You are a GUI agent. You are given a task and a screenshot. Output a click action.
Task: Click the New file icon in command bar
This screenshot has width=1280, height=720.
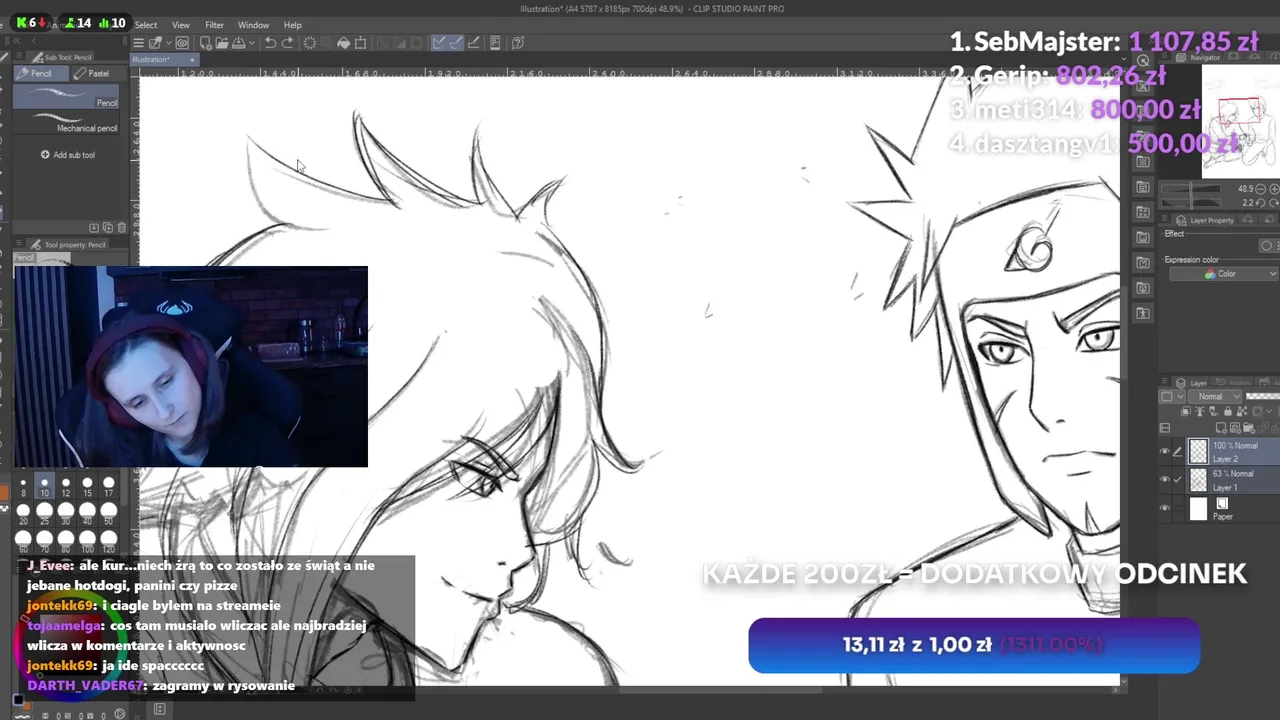[206, 43]
